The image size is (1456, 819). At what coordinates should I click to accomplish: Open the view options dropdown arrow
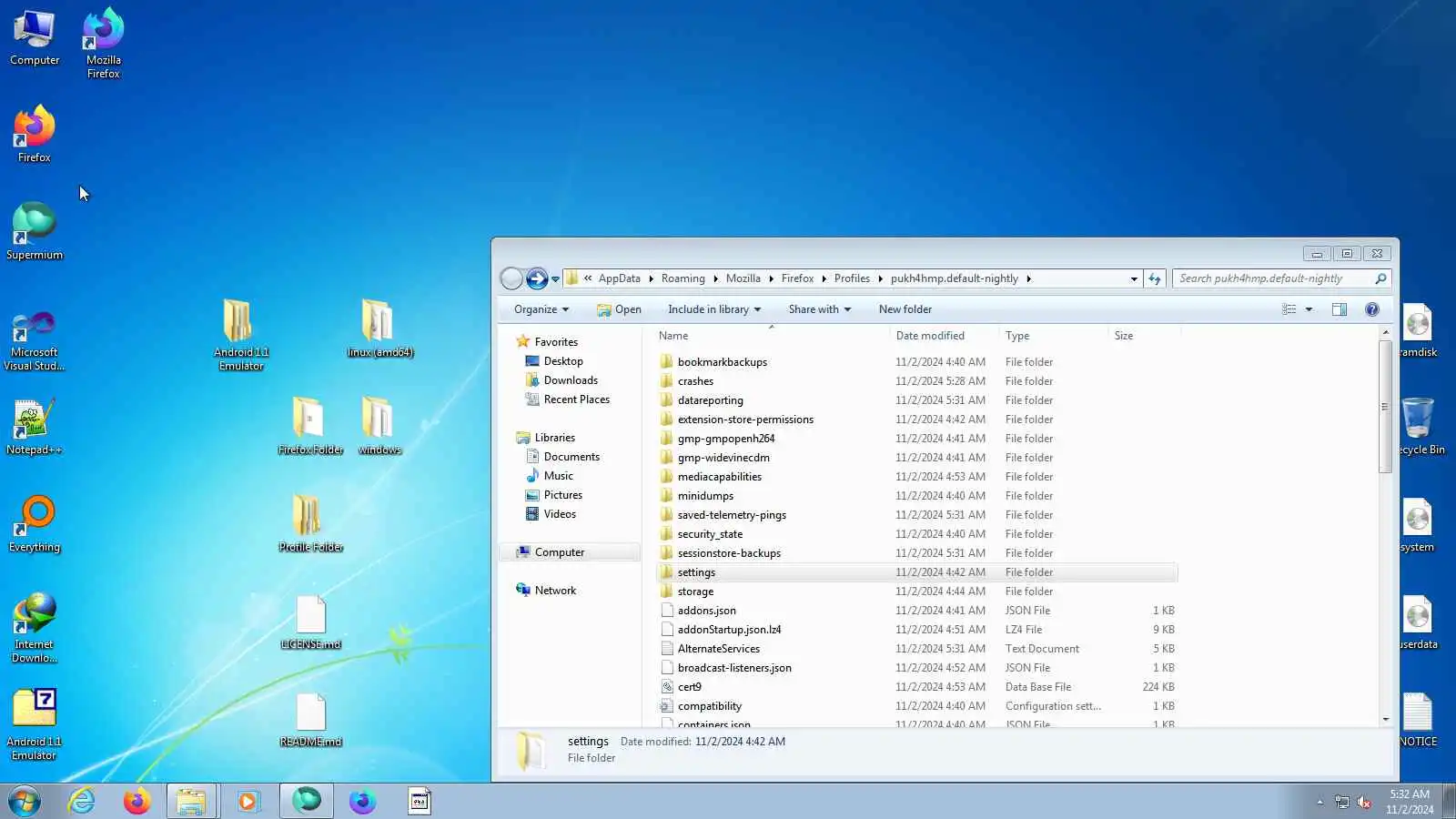[x=1309, y=309]
